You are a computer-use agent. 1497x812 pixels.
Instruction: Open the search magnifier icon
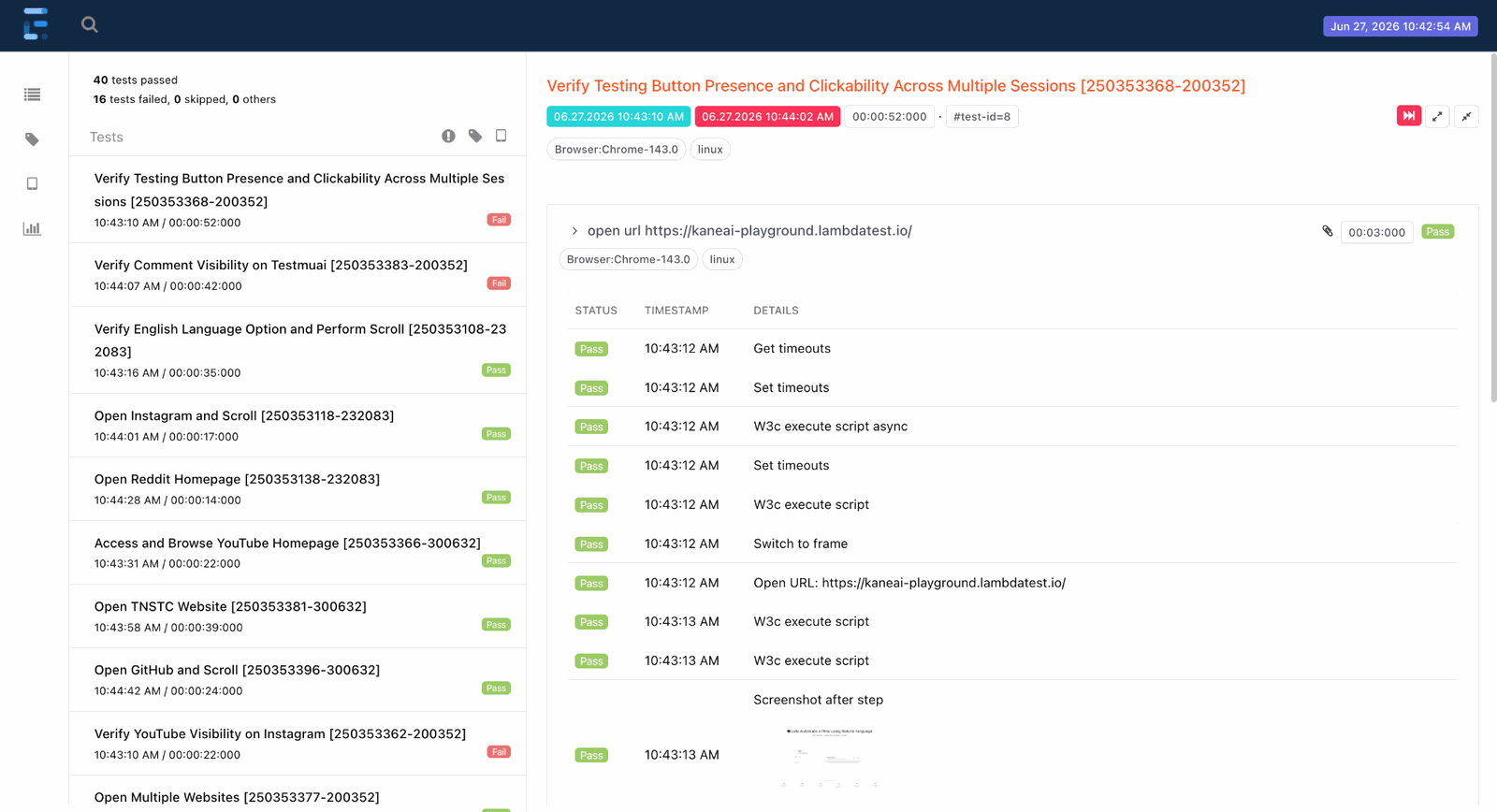pyautogui.click(x=90, y=25)
